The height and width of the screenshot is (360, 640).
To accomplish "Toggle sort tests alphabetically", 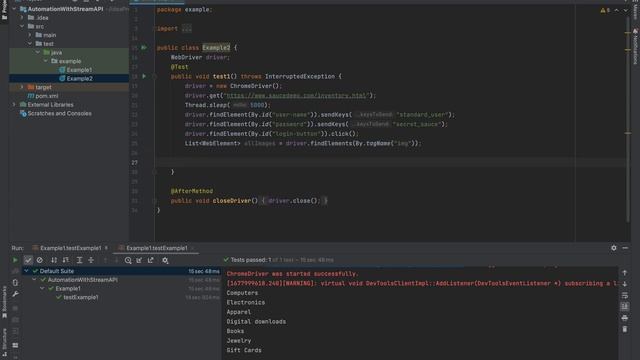I will coord(54,260).
